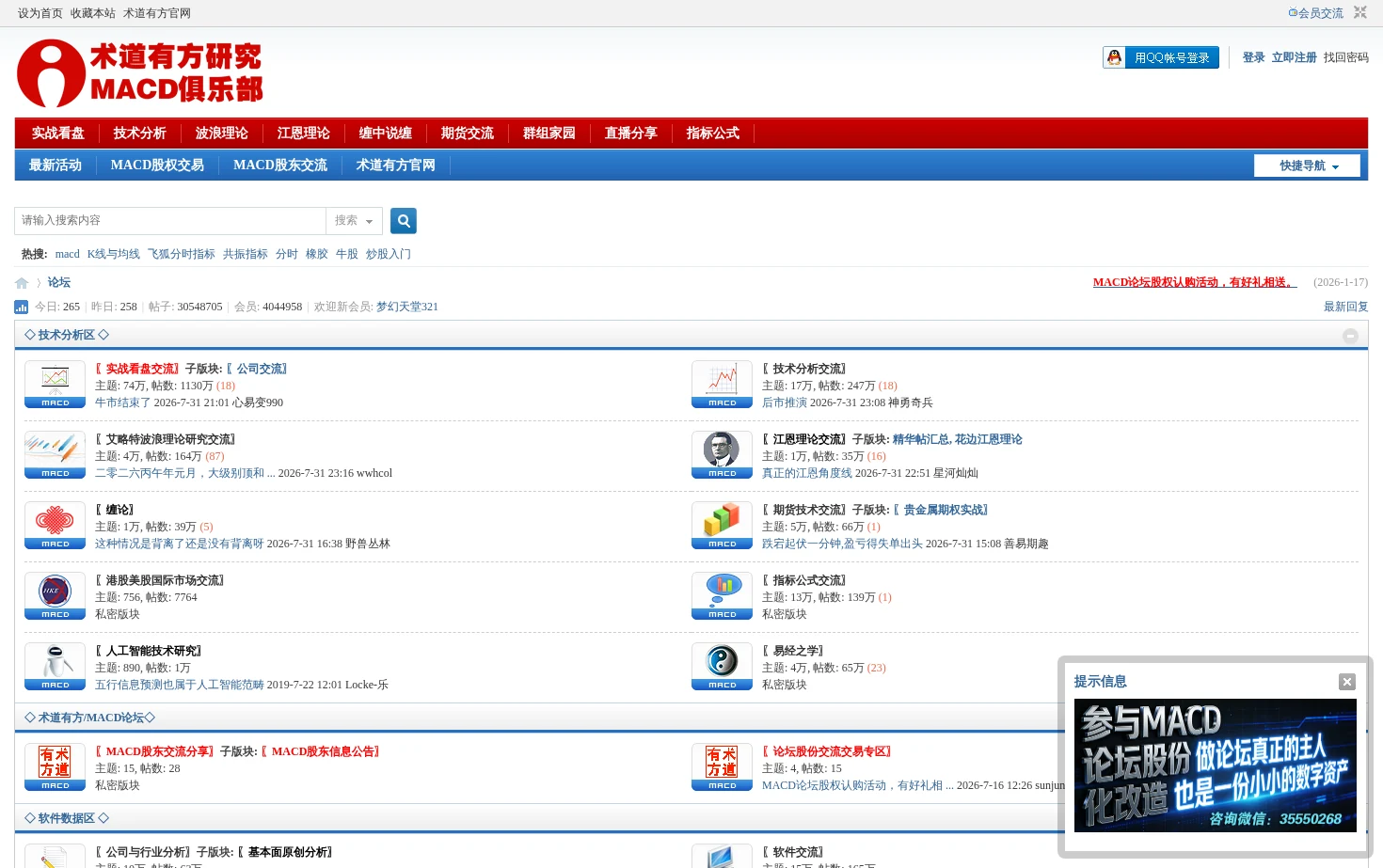Viewport: 1383px width, 868px height.
Task: Open sub-forum 精华帖汇总
Action: point(920,439)
